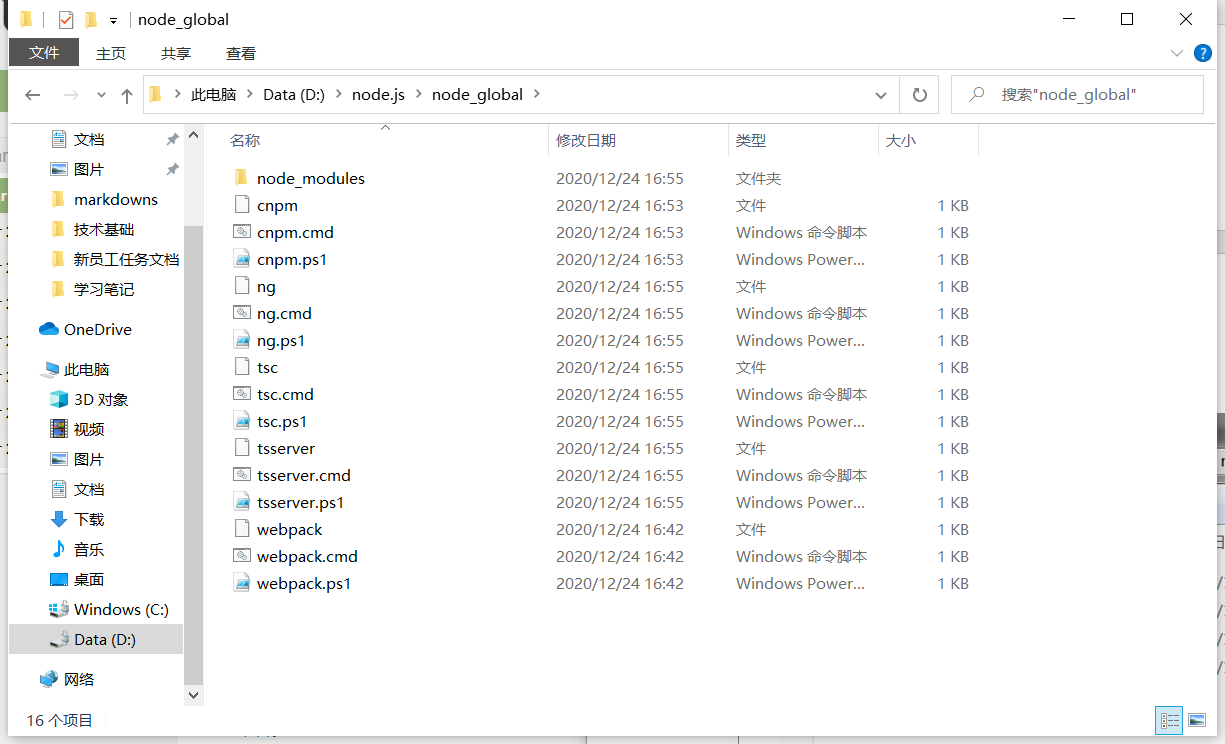This screenshot has height=744, width=1225.
Task: Click node_global breadcrumb in address bar
Action: point(477,94)
